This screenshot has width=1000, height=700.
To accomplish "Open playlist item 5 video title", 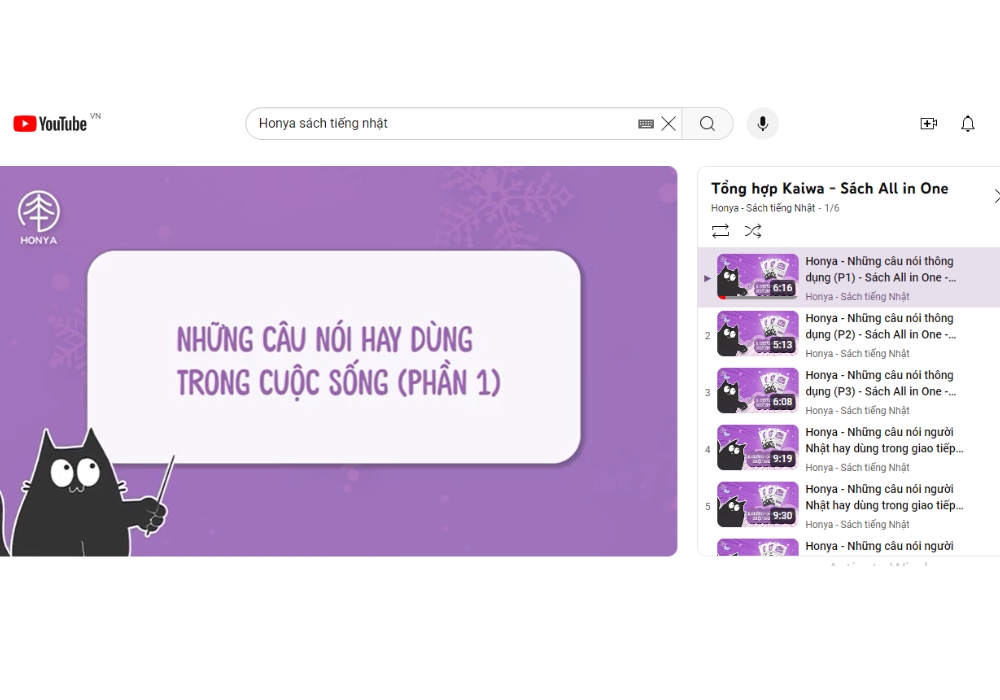I will click(884, 497).
